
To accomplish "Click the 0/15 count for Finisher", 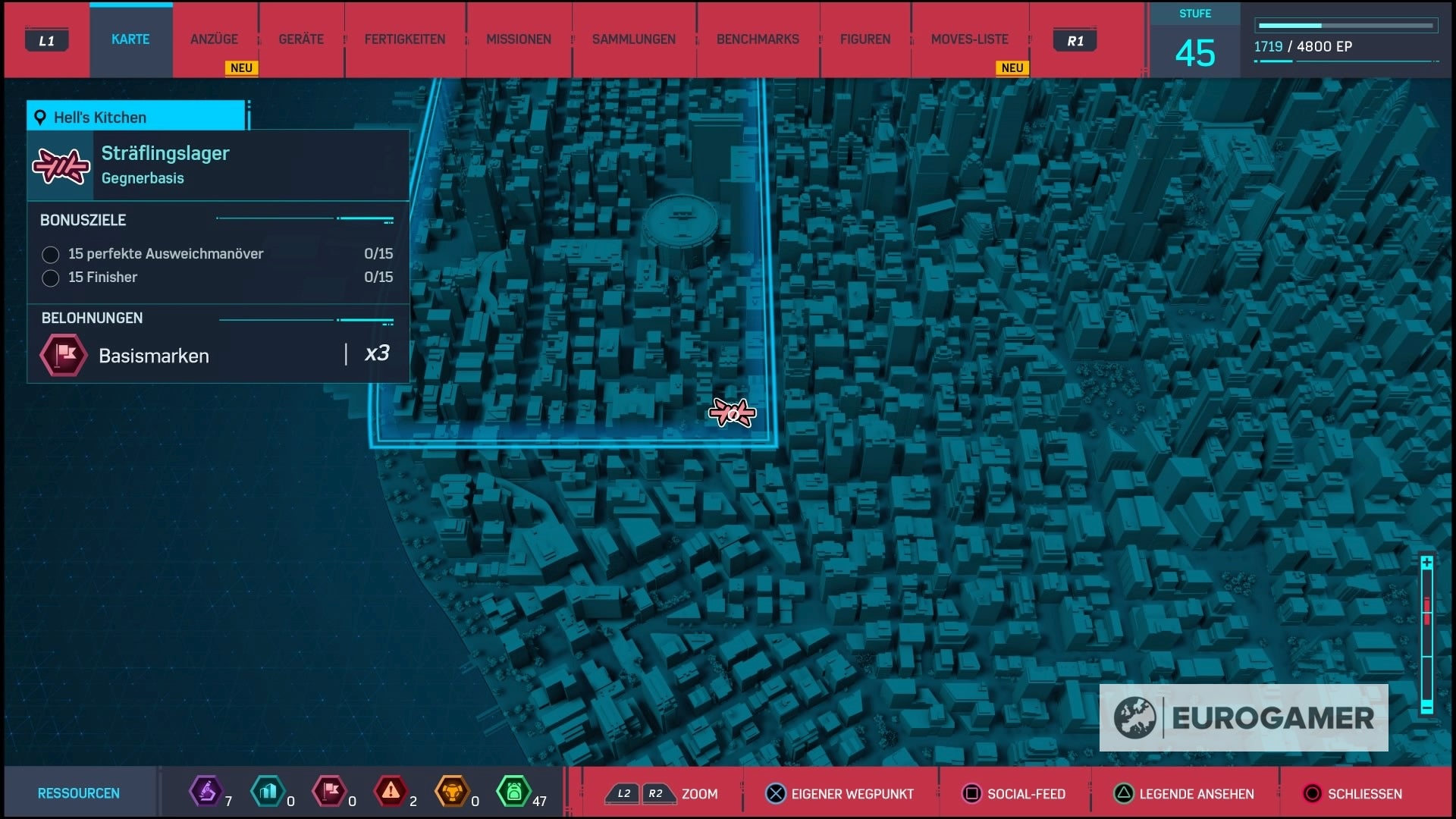I will click(x=378, y=278).
